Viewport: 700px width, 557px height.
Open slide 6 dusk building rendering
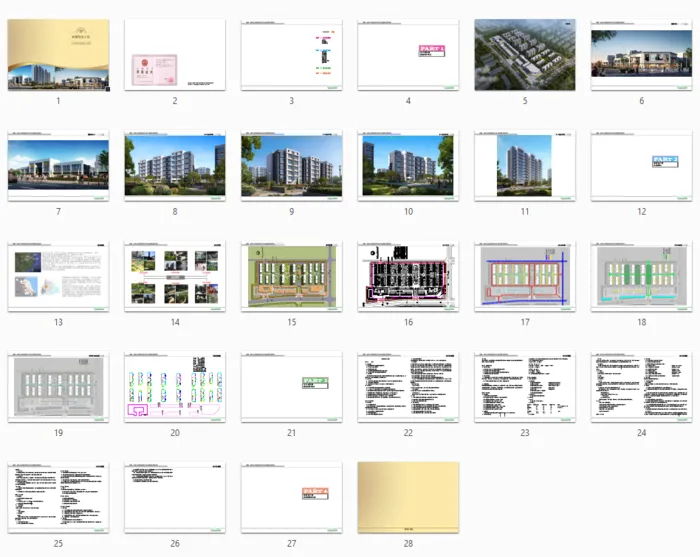click(x=641, y=55)
